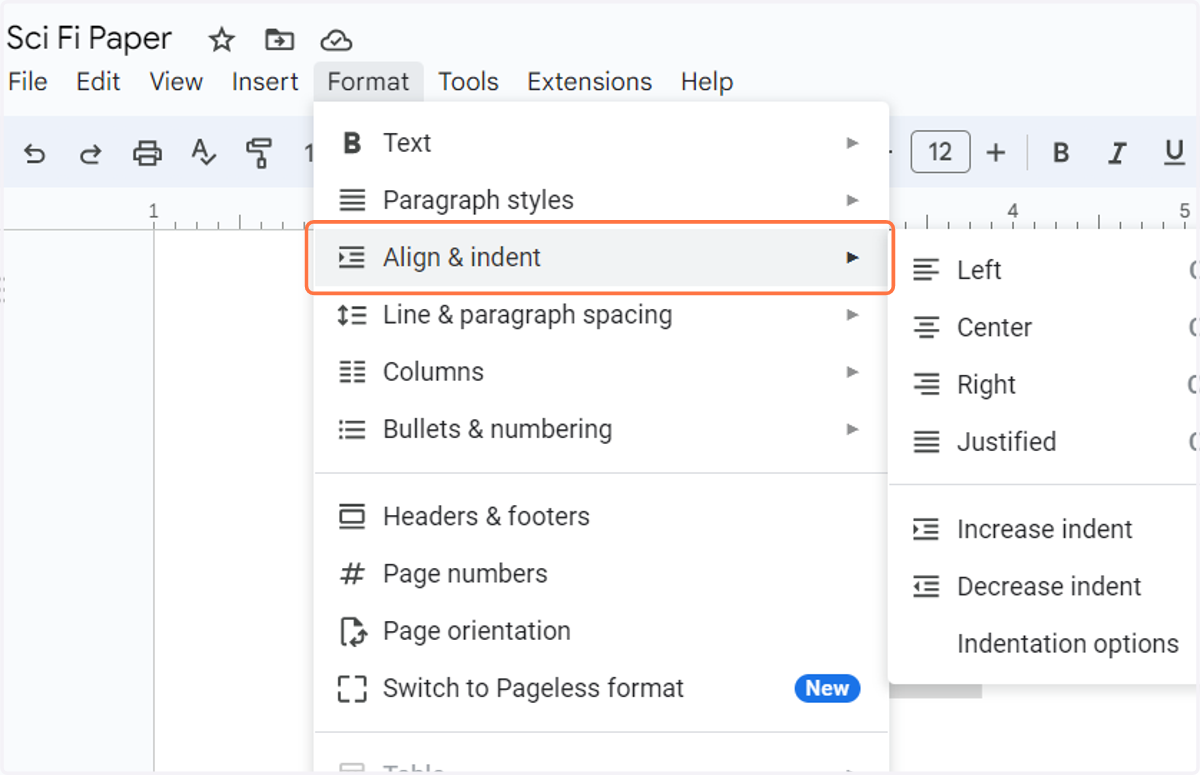
Task: Align text Right from submenu
Action: pos(1044,384)
